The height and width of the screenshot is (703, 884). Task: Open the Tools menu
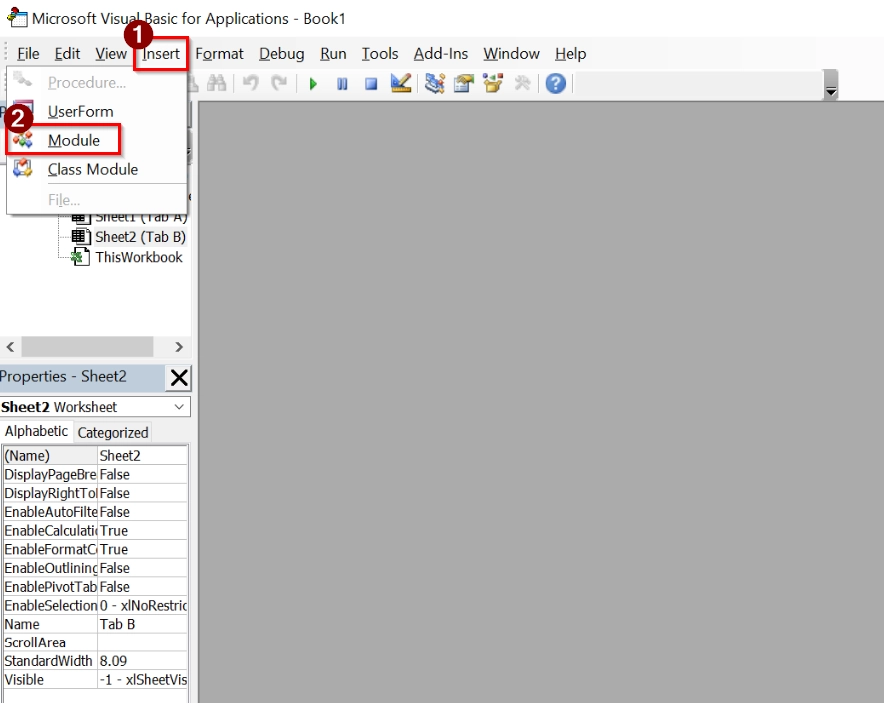[x=379, y=54]
